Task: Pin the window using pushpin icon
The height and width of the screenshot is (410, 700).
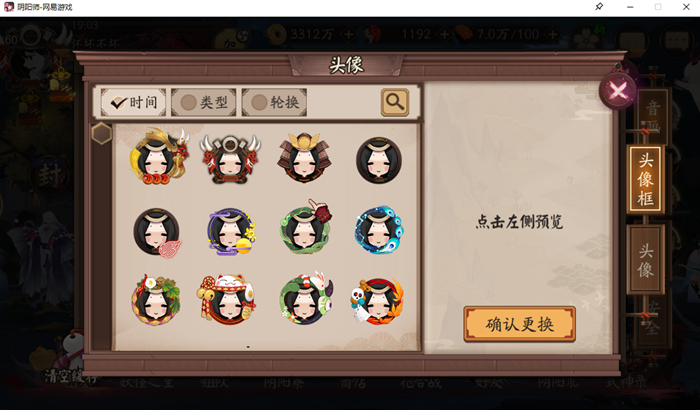Action: (599, 7)
